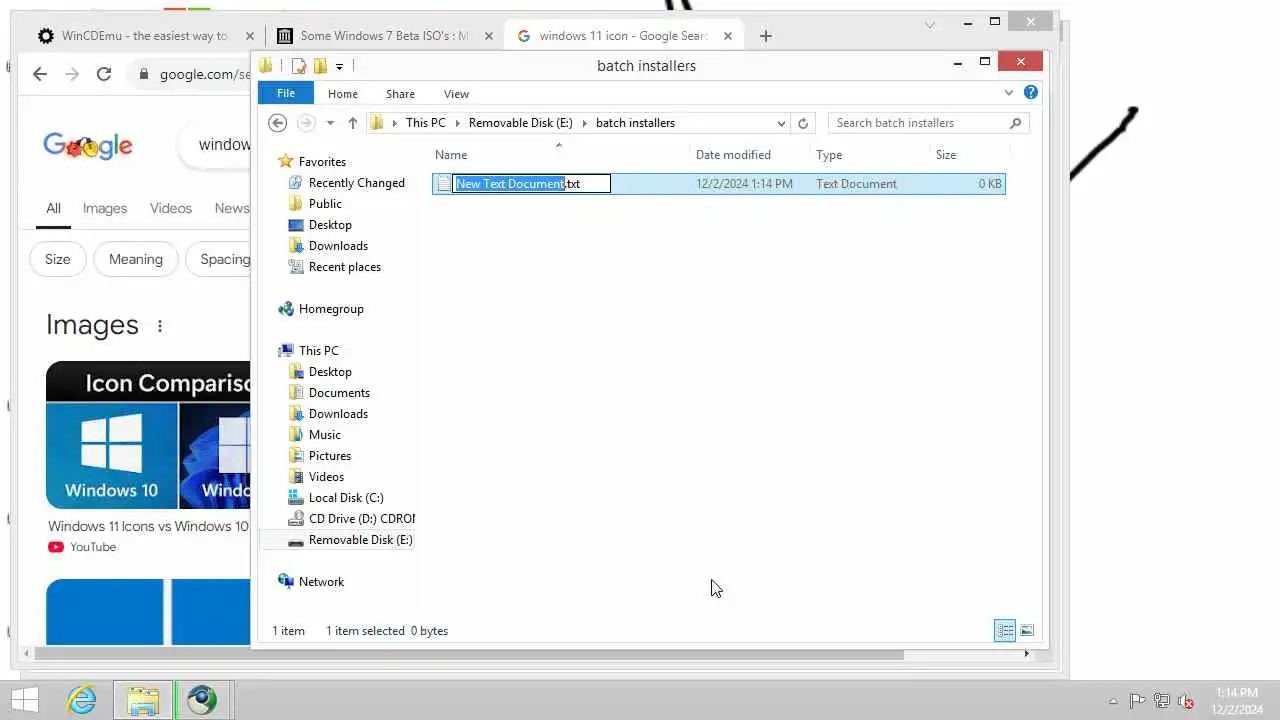Expand the address bar history dropdown
The image size is (1280, 720).
pyautogui.click(x=781, y=123)
